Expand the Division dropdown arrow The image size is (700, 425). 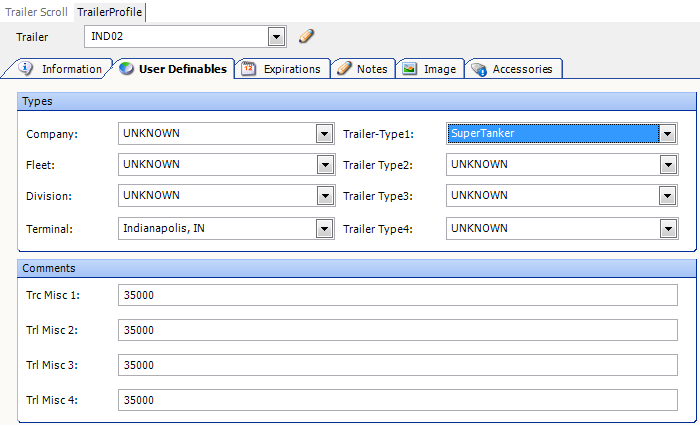[325, 196]
